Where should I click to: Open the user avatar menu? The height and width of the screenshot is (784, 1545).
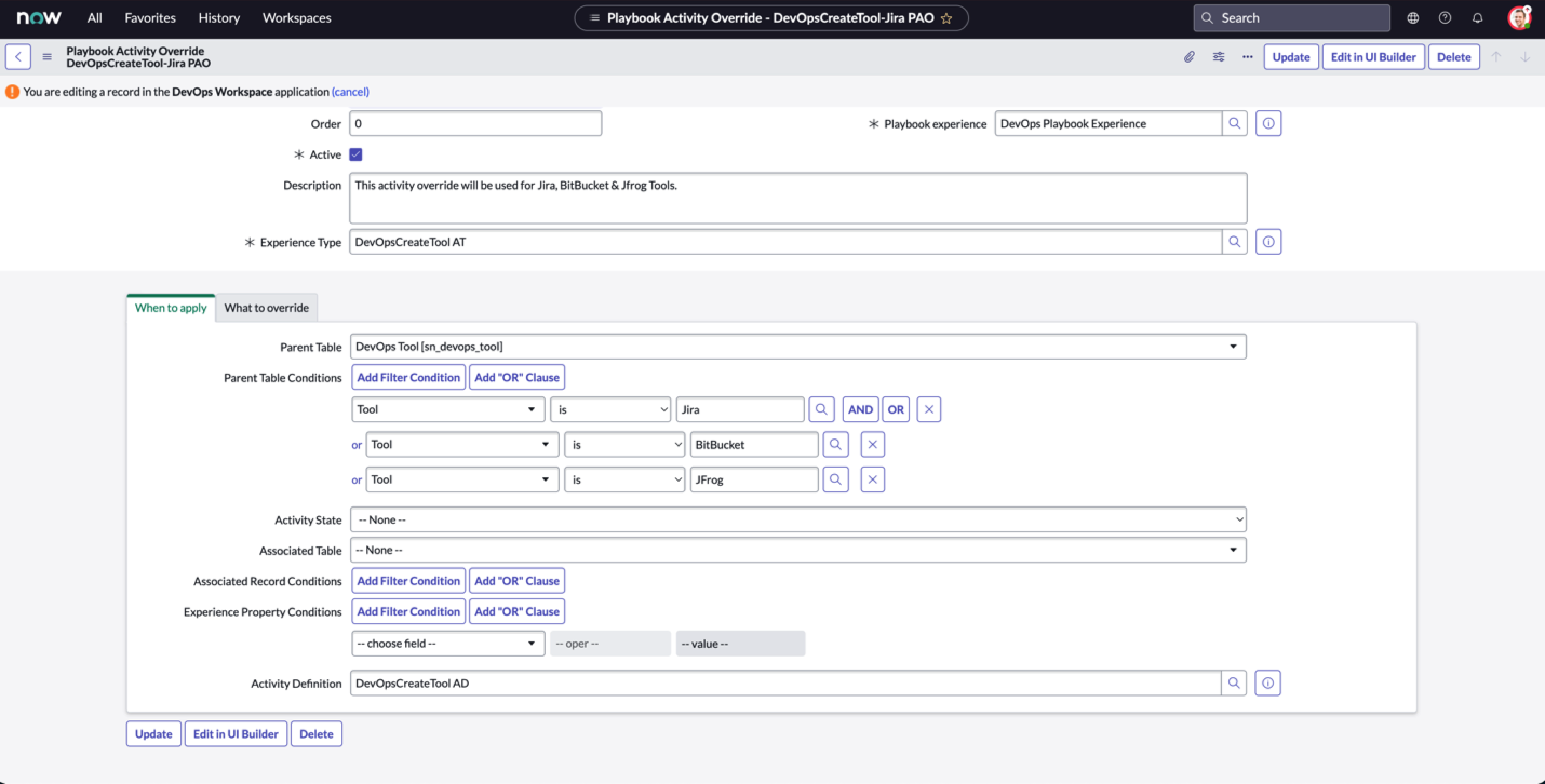point(1519,18)
